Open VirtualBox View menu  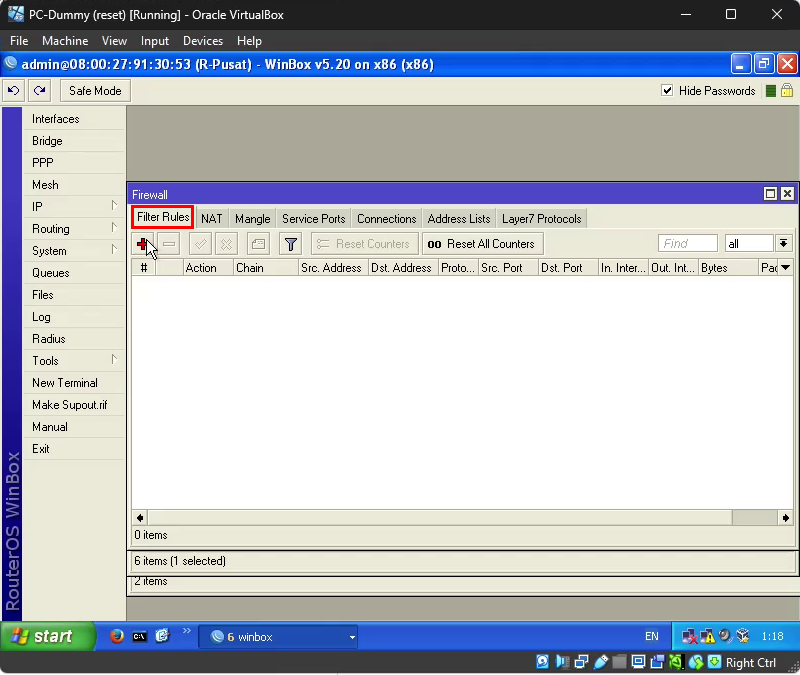click(114, 41)
